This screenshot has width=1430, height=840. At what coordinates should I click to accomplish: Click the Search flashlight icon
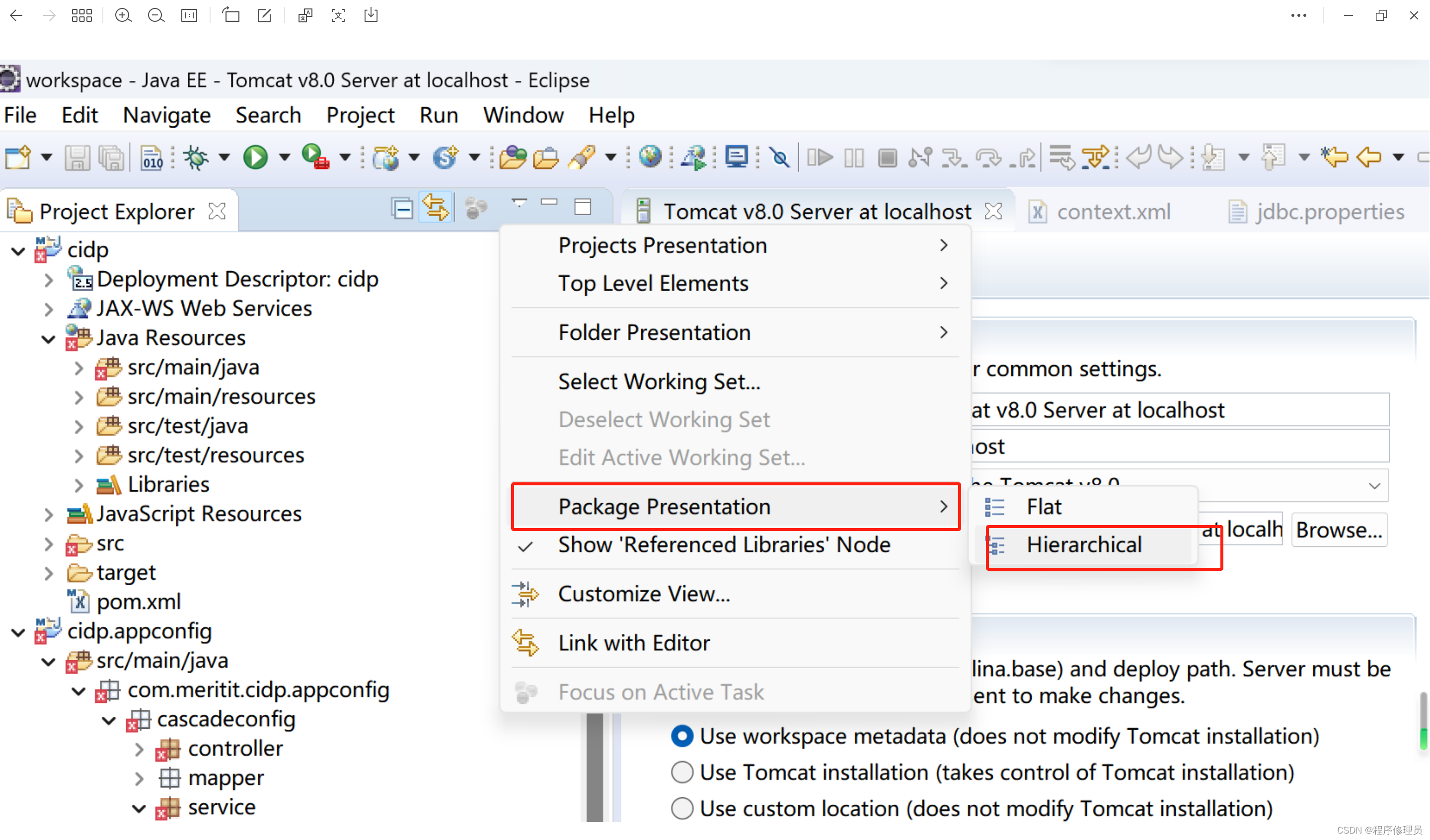tap(581, 158)
